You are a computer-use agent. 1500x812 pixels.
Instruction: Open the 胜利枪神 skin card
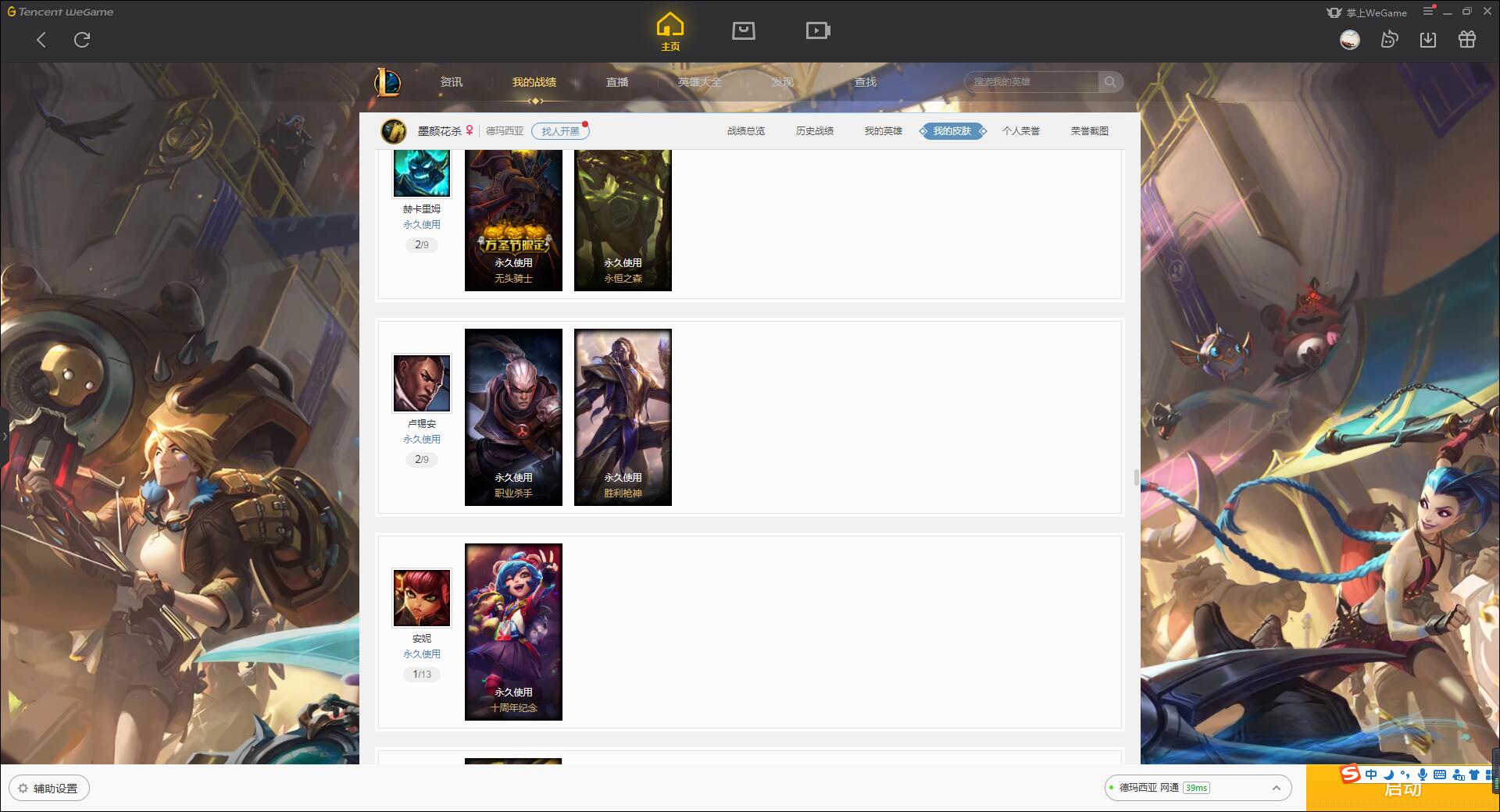pos(623,417)
